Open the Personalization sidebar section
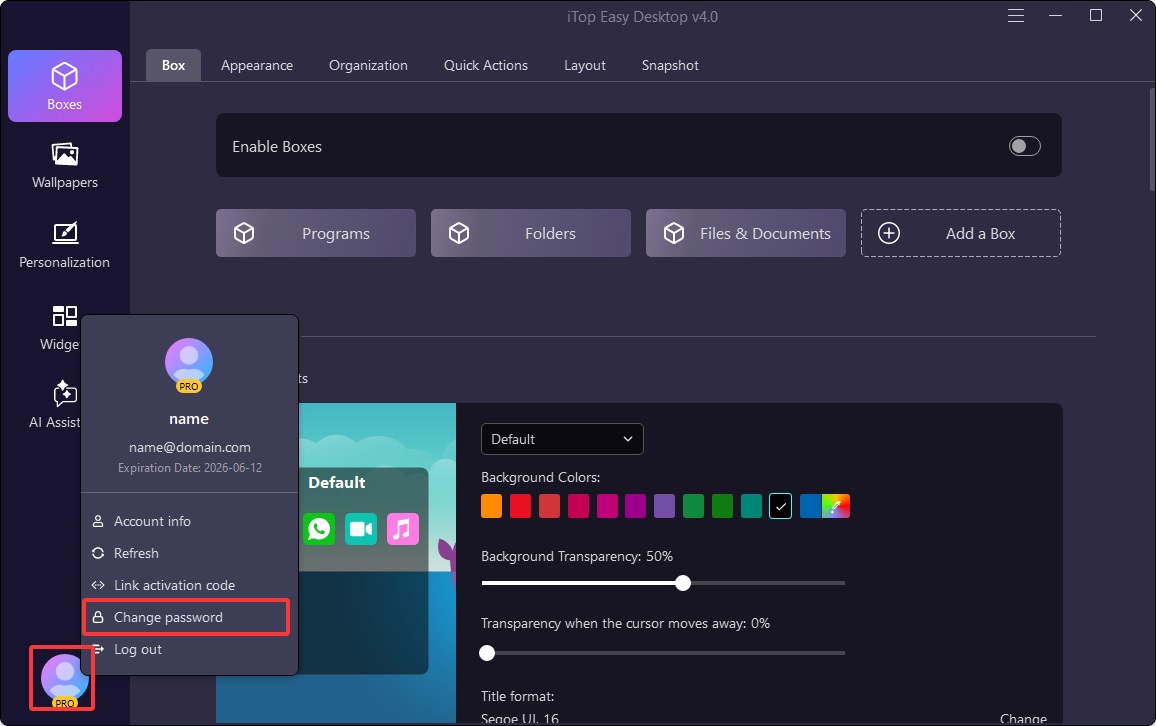The height and width of the screenshot is (726, 1156). pyautogui.click(x=65, y=245)
